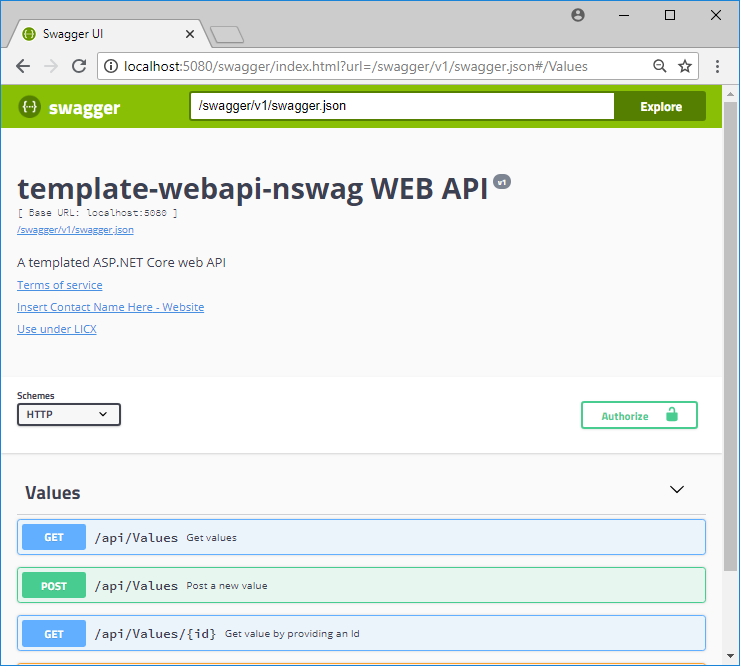Click the browser address bar URL
This screenshot has height=666, width=740.
[x=356, y=66]
